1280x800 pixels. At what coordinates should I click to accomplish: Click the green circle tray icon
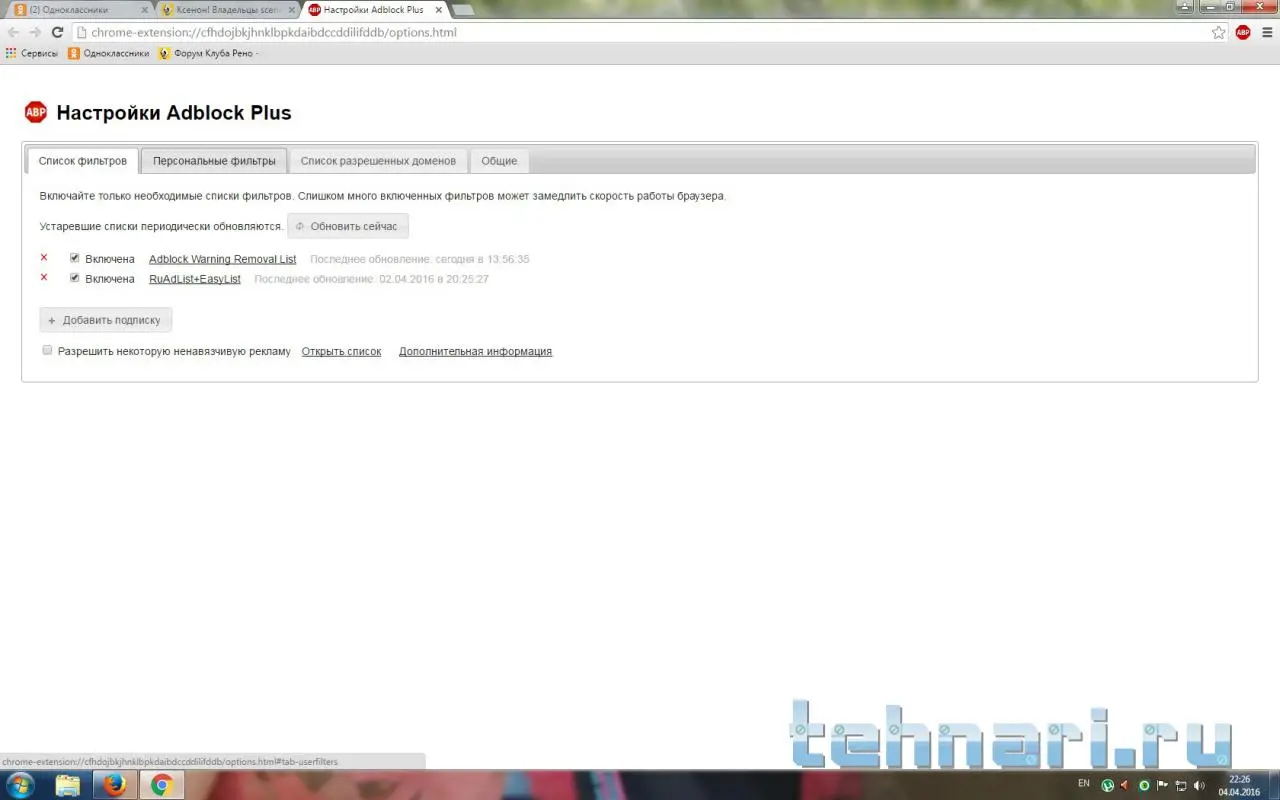pos(1145,785)
